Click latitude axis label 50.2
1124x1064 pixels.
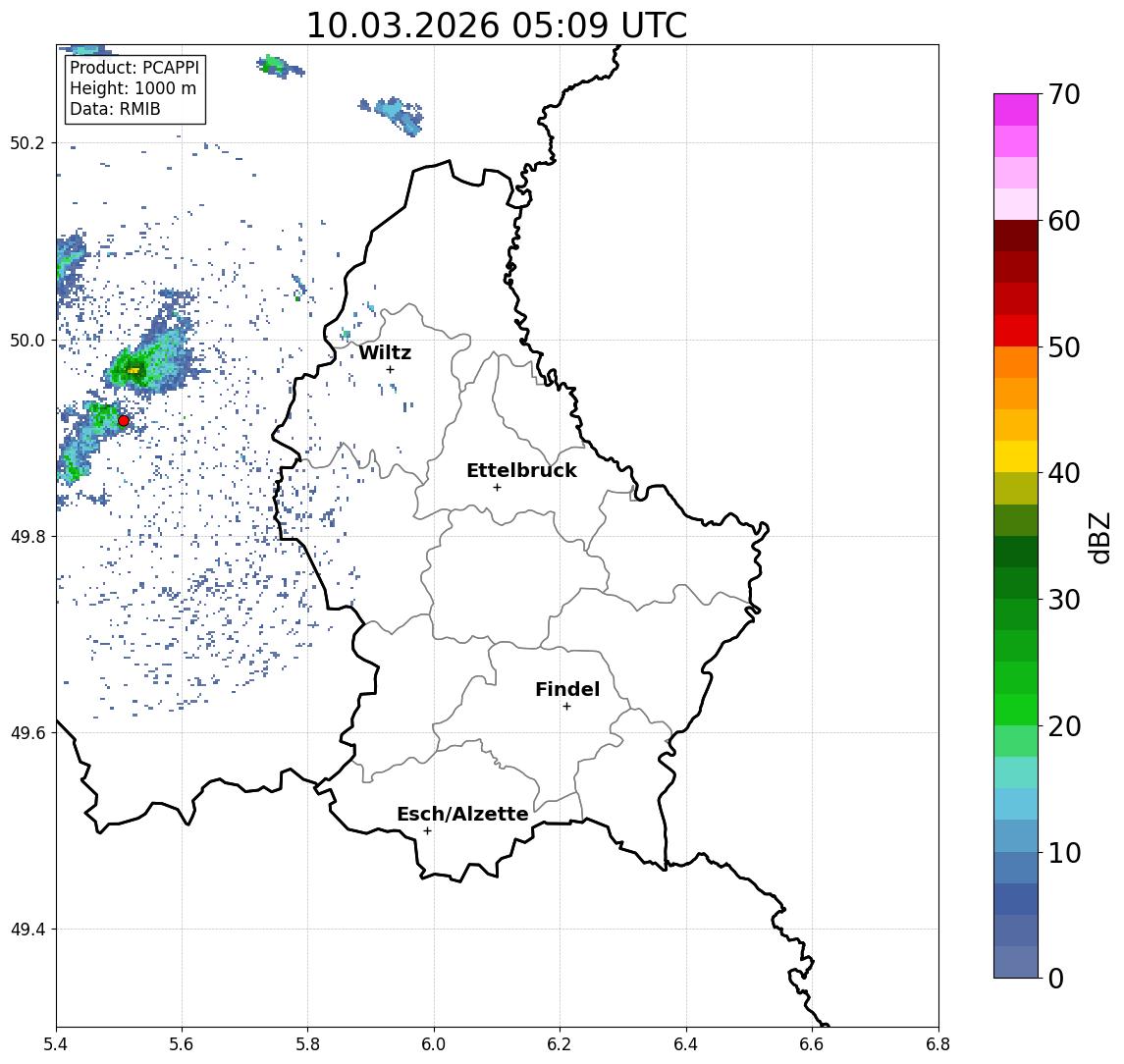point(27,142)
